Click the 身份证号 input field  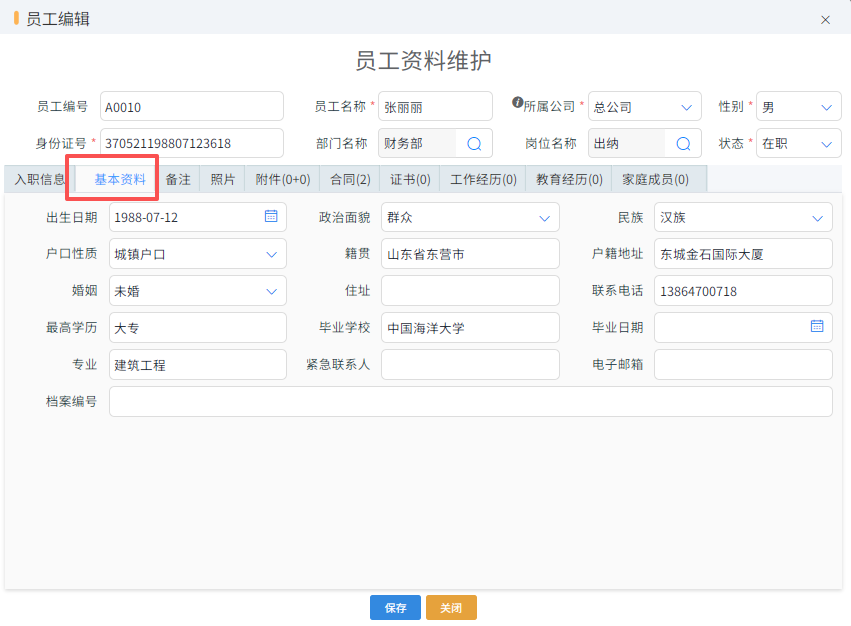(x=192, y=143)
